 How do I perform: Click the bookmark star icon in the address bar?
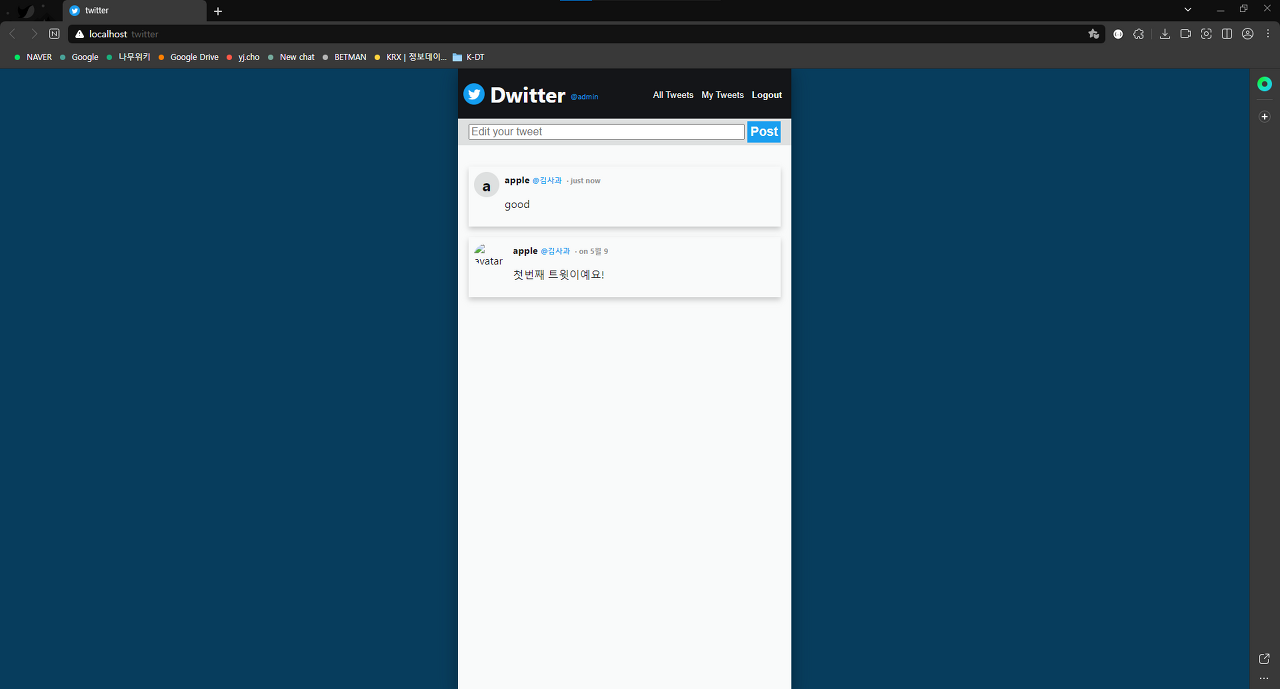[1094, 34]
